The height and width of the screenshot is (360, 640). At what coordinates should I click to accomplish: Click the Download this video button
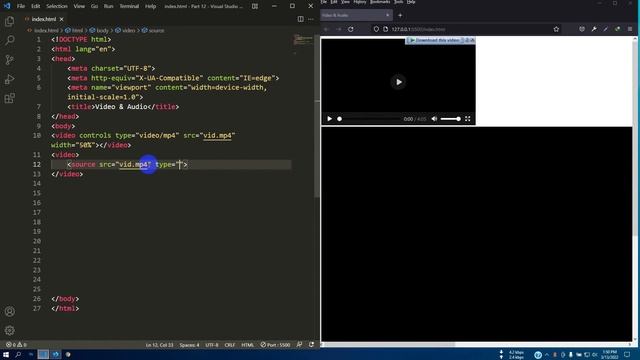click(435, 40)
